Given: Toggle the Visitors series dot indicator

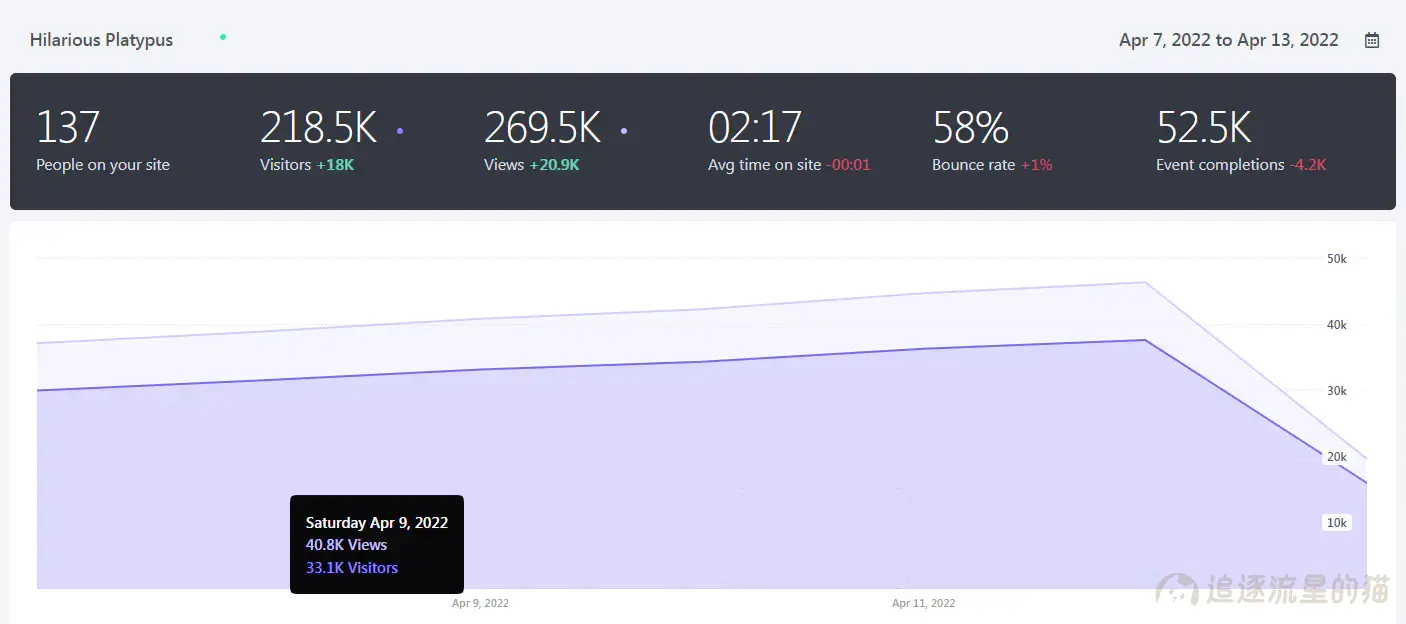Looking at the screenshot, I should [400, 130].
